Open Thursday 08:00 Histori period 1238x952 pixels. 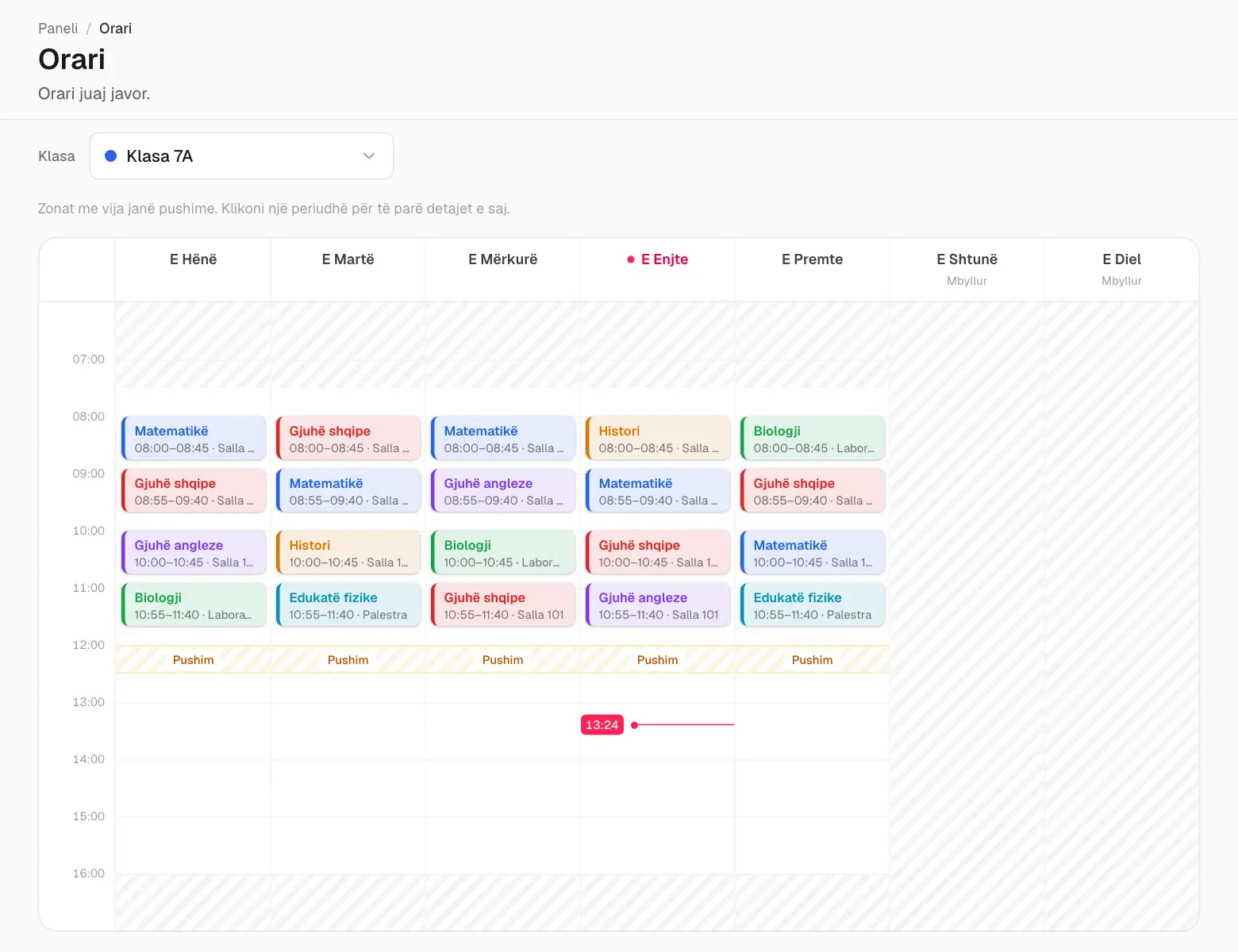tap(658, 439)
